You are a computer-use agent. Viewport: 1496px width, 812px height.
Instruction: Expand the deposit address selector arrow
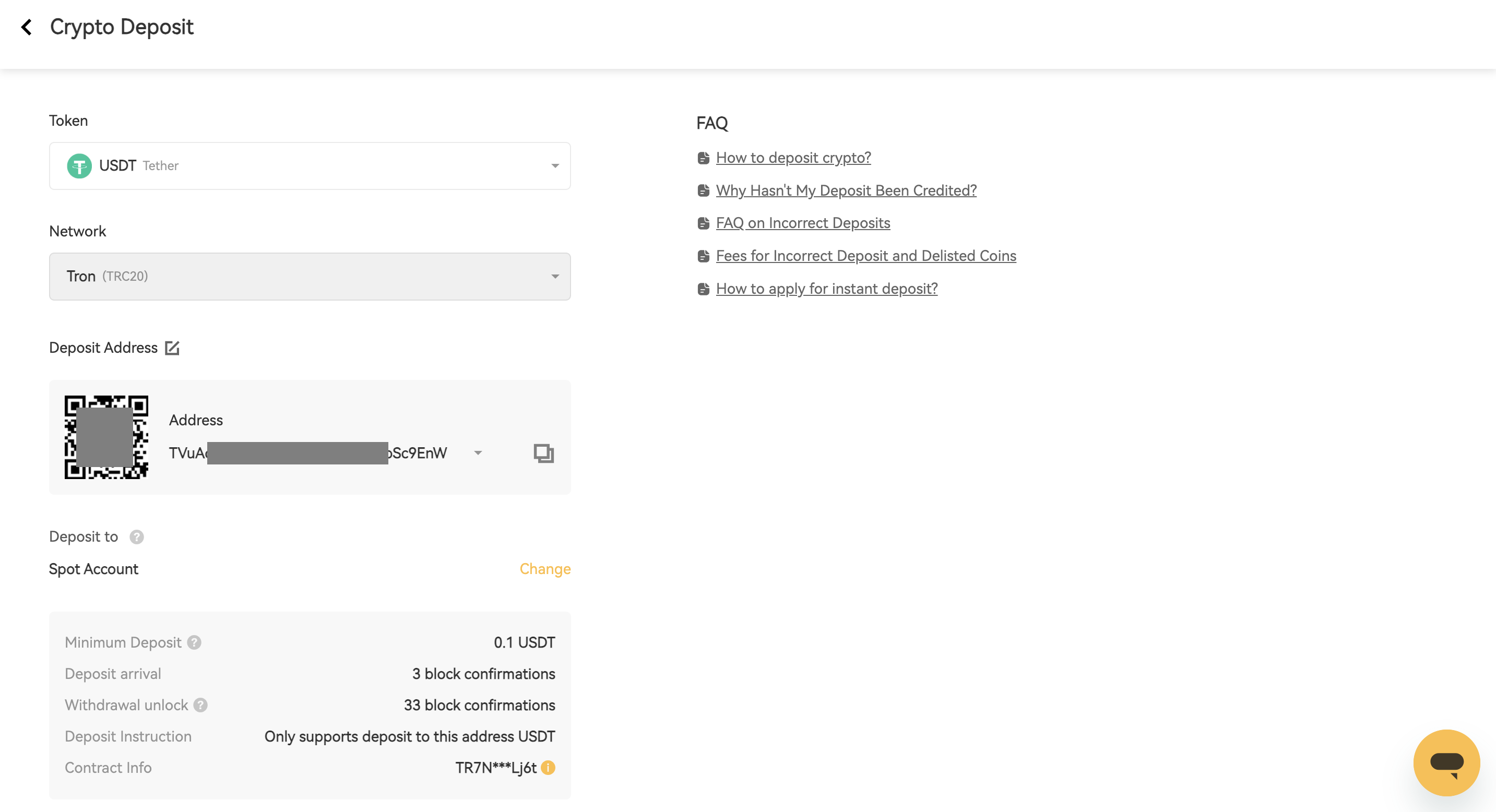point(478,453)
